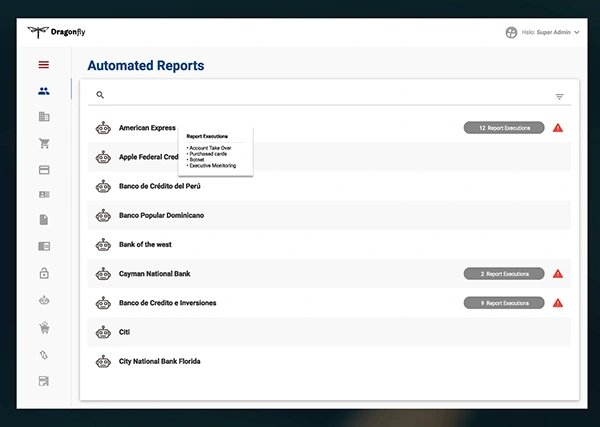Expand the Super Admin dropdown chevron
This screenshot has width=600, height=427.
577,33
